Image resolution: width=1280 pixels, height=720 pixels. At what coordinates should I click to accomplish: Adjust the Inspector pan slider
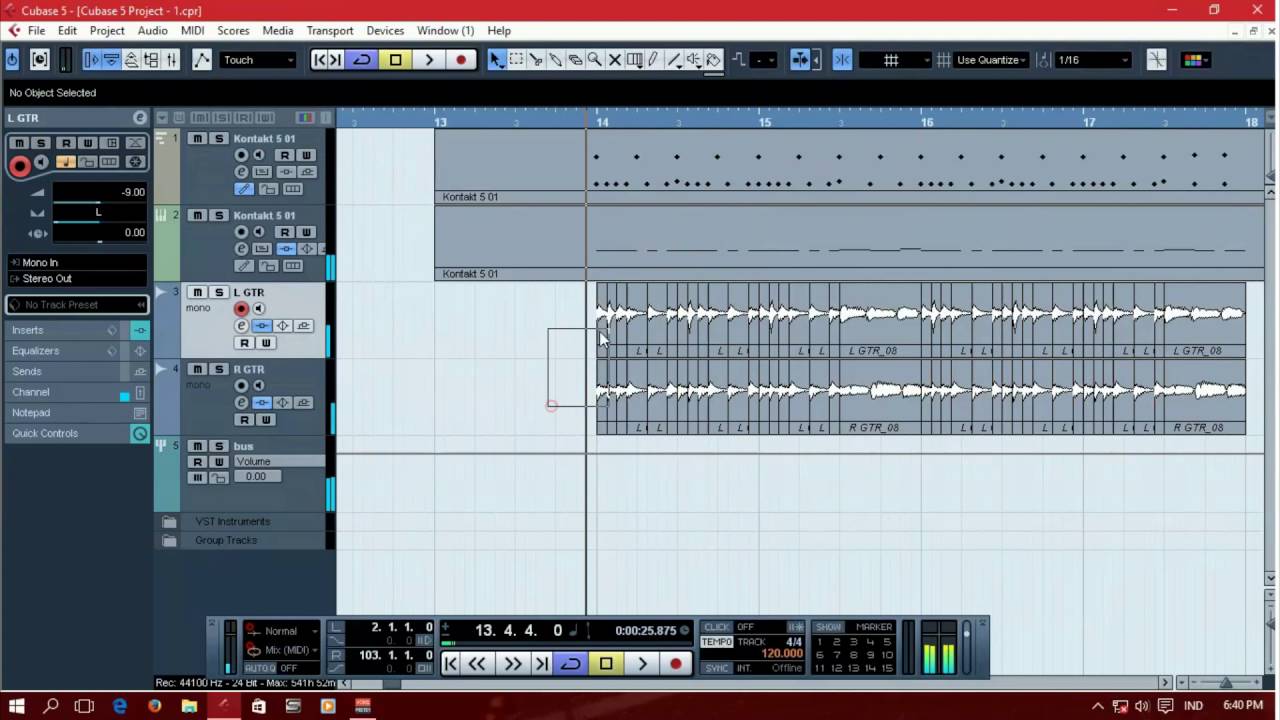[98, 212]
